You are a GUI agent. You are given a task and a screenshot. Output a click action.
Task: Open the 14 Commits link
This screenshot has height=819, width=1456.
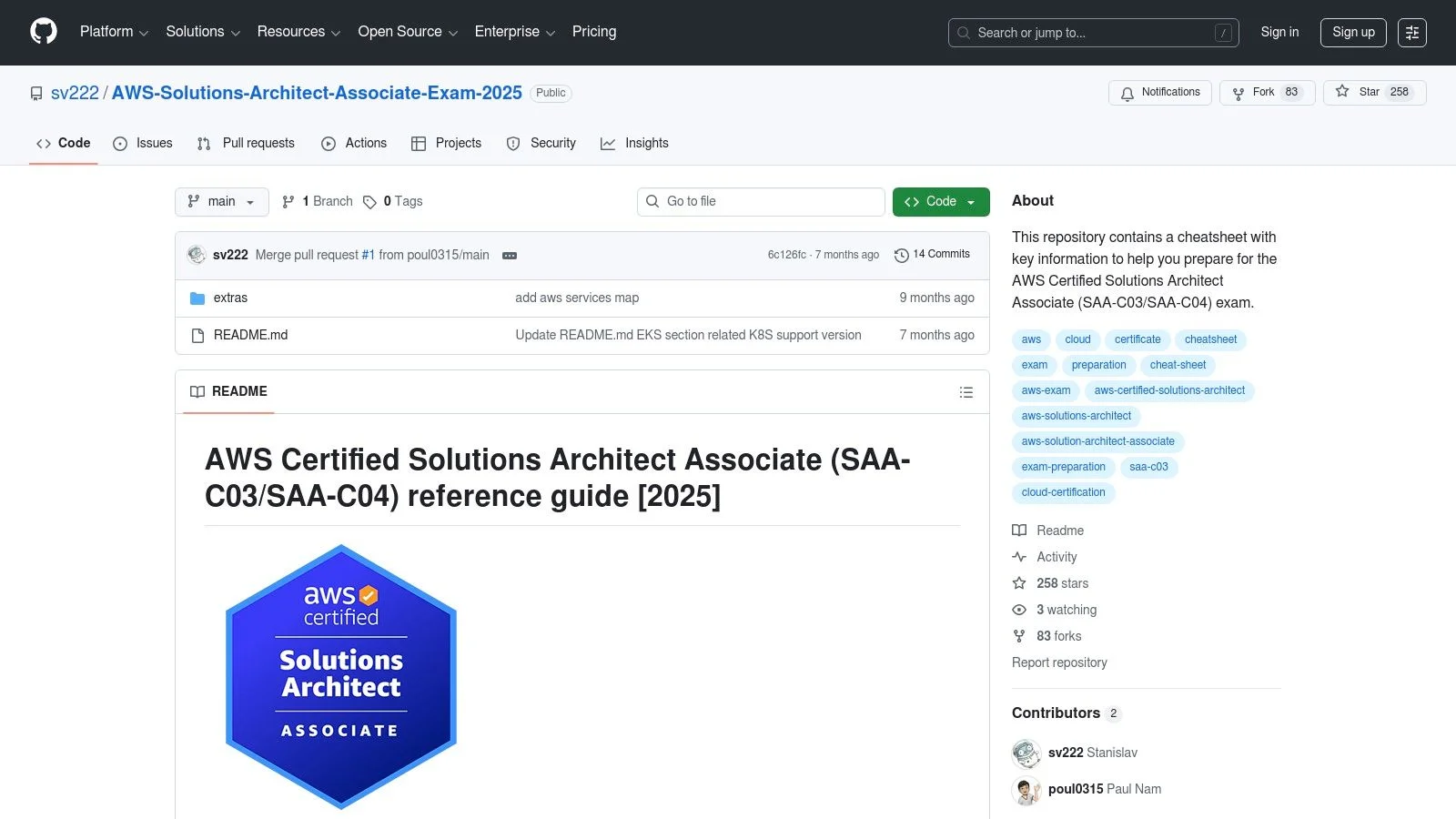tap(933, 255)
